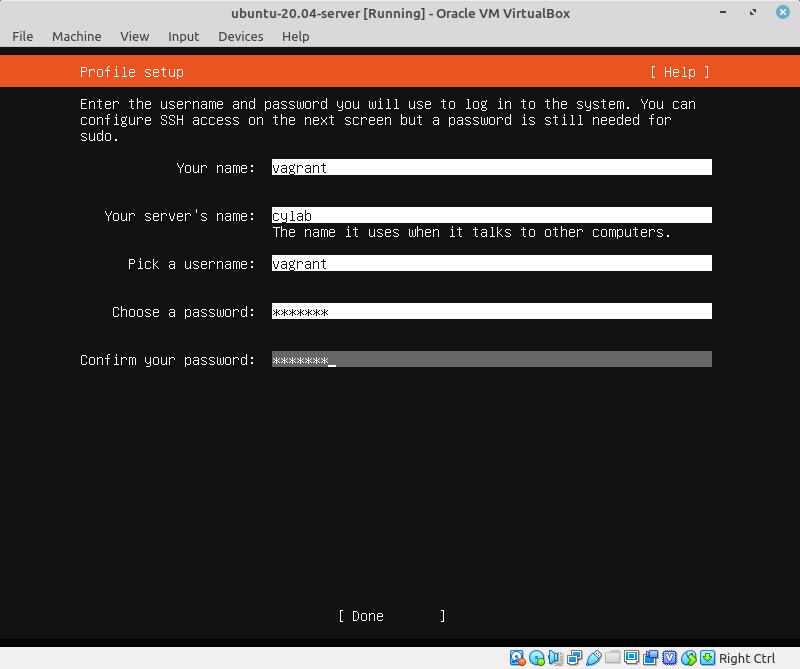Open the network adapter status icon
The width and height of the screenshot is (800, 669).
pos(574,658)
